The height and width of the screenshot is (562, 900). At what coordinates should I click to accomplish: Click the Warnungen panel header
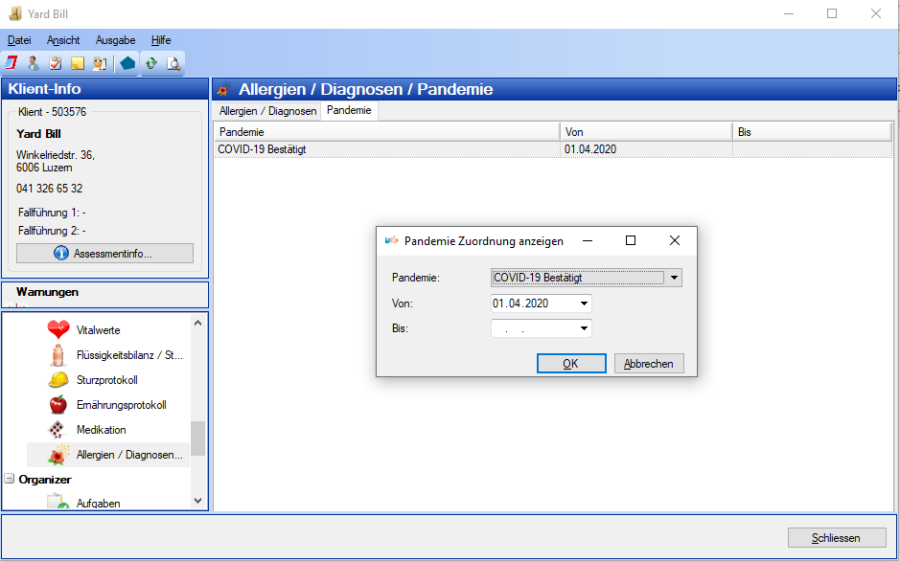(x=105, y=292)
